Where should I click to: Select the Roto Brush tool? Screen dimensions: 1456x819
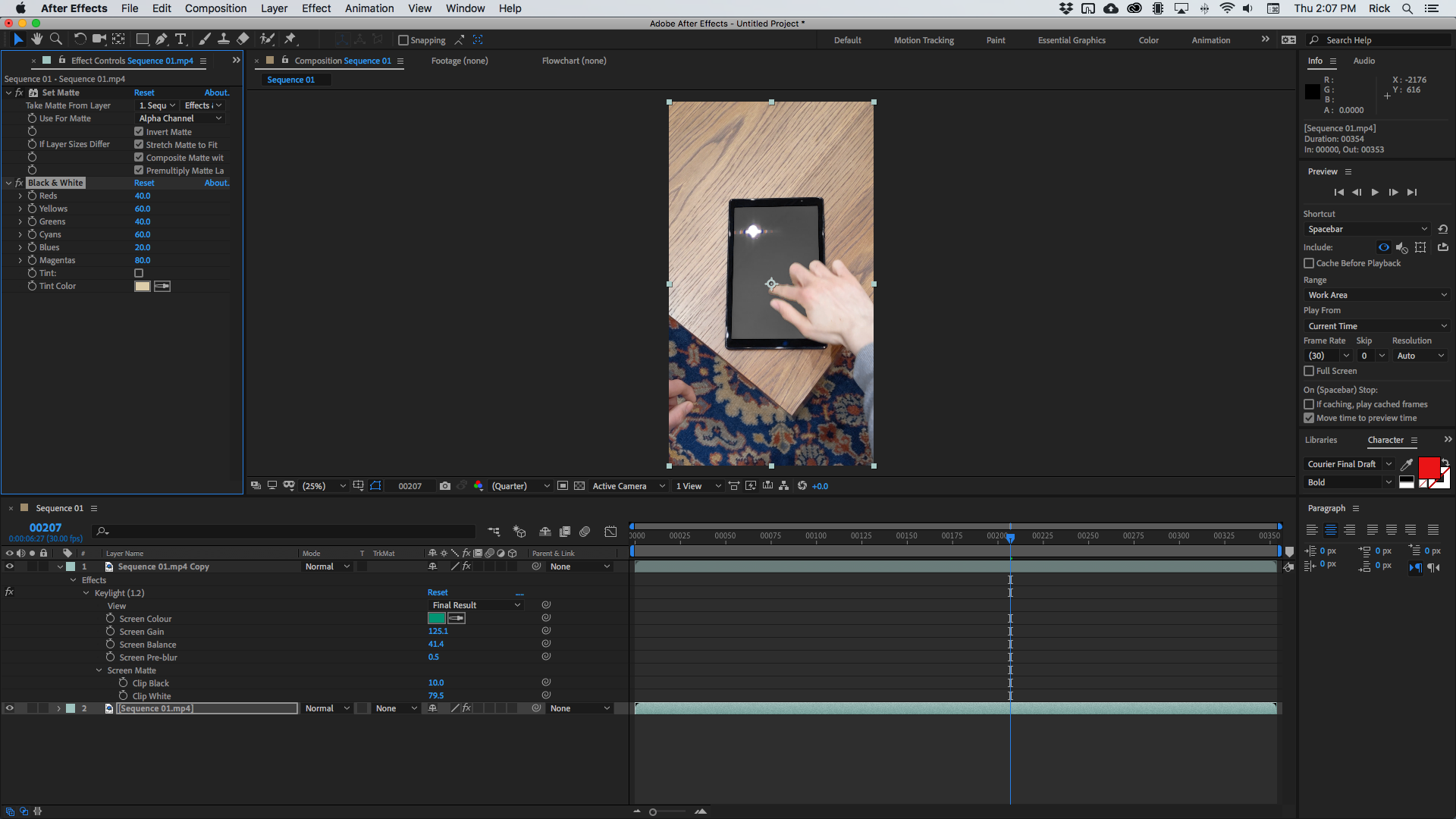click(x=267, y=39)
